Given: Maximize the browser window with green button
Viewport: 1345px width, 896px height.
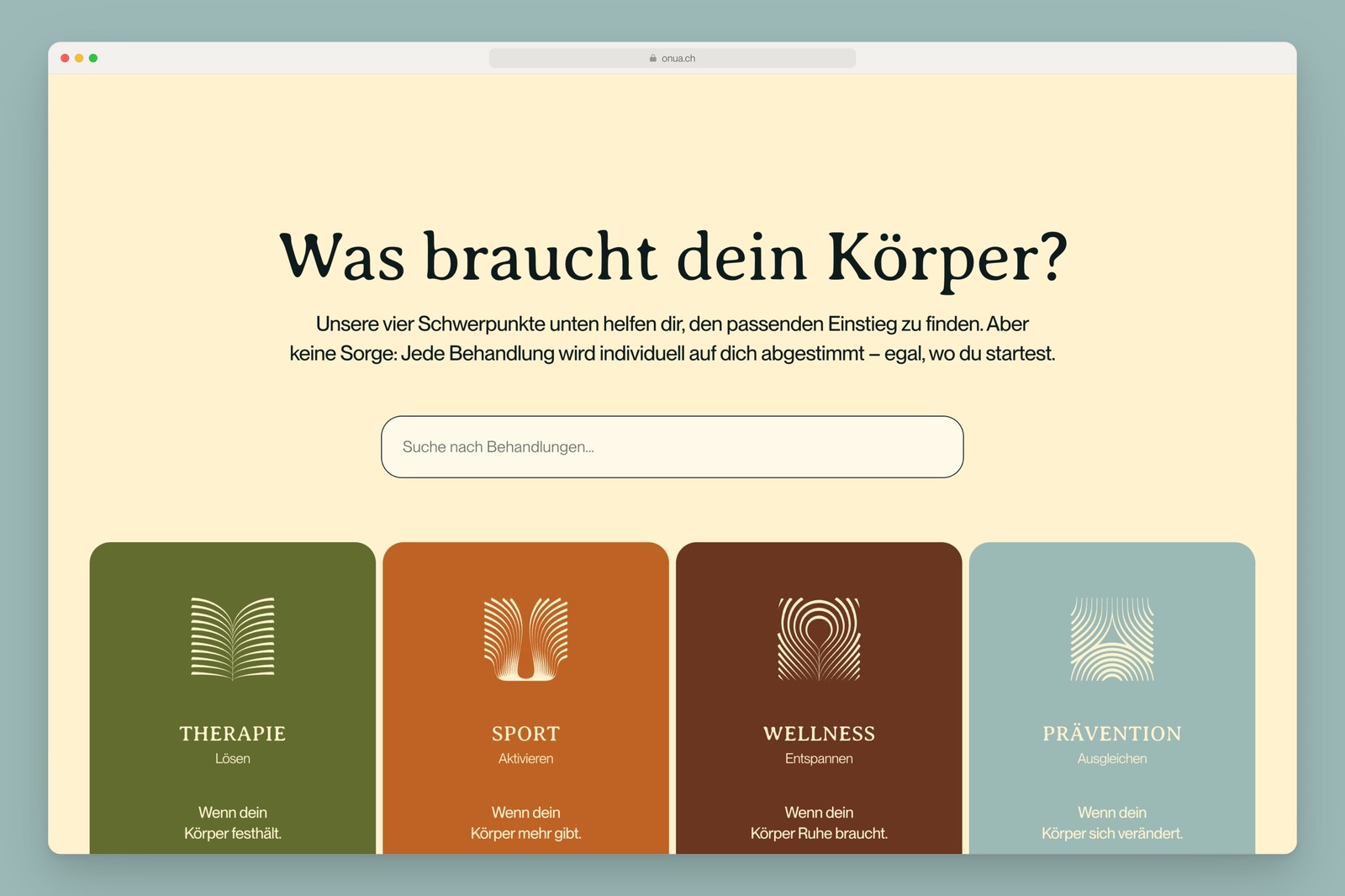Looking at the screenshot, I should coord(93,58).
